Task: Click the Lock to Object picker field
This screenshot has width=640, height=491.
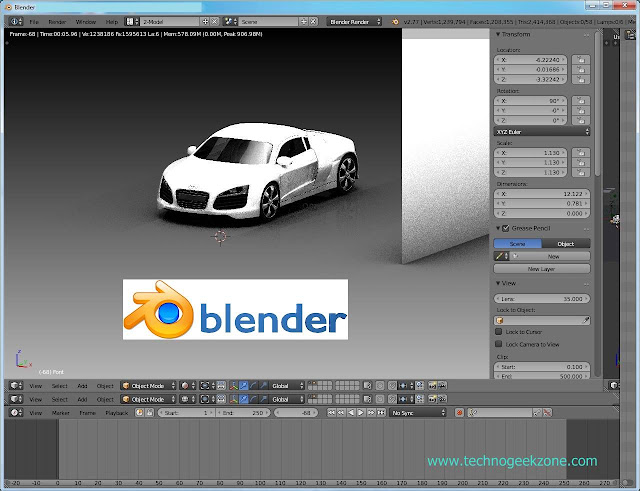Action: [542, 320]
